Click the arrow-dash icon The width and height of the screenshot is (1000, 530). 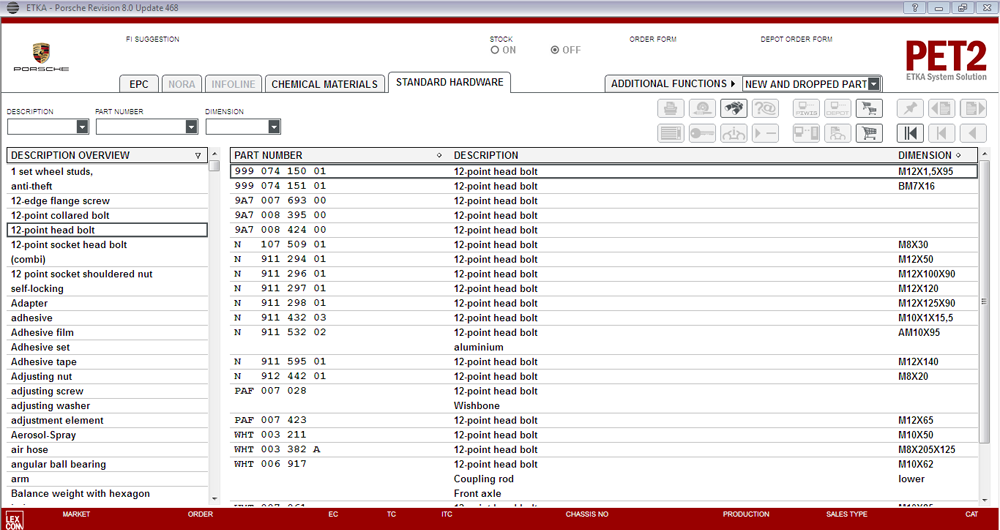[765, 133]
